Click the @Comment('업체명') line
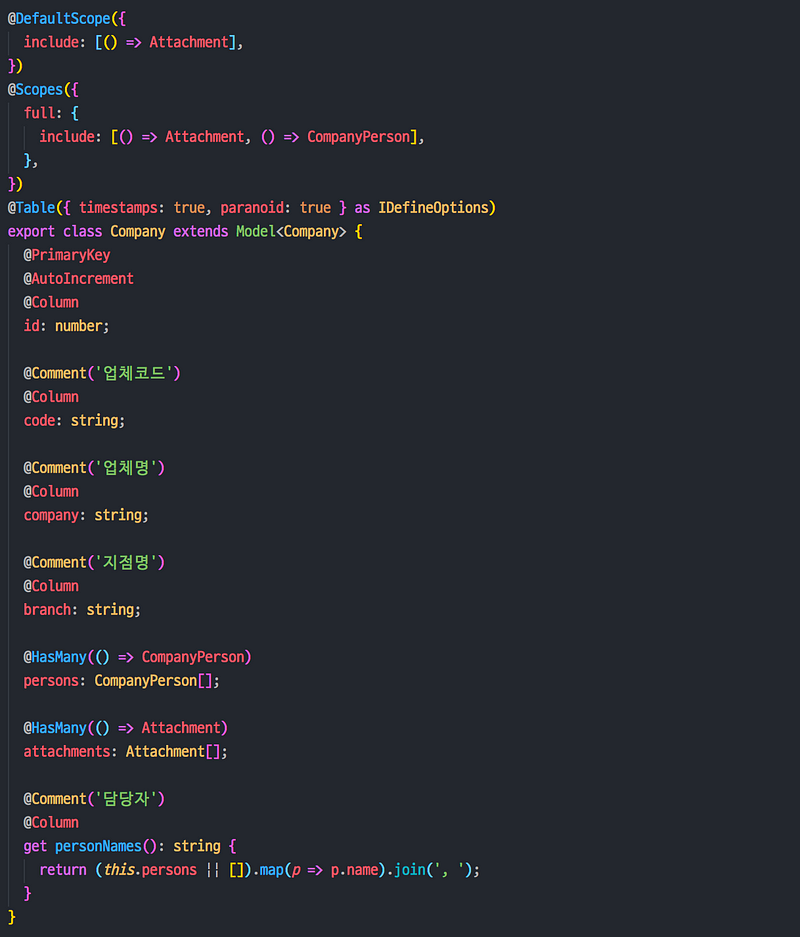This screenshot has width=800, height=937. click(x=94, y=468)
